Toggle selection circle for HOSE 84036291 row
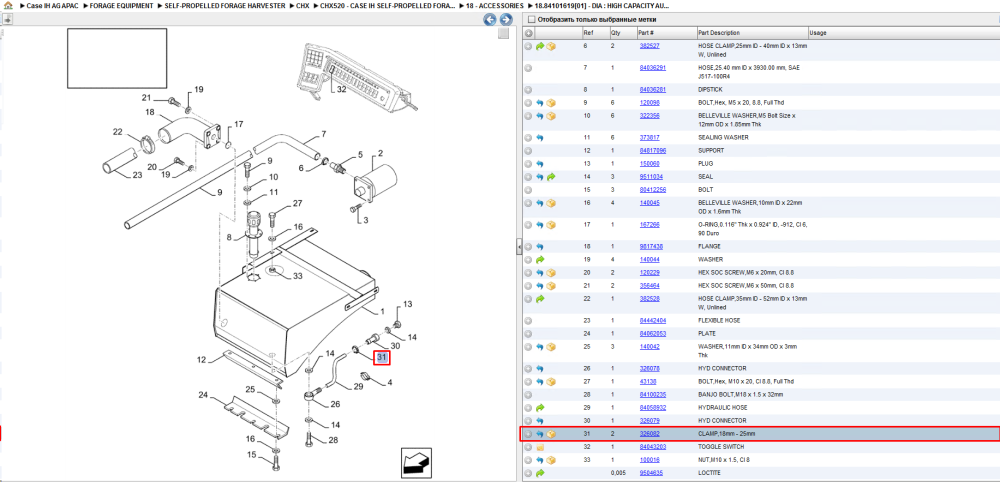The height and width of the screenshot is (482, 1000). pyautogui.click(x=529, y=68)
